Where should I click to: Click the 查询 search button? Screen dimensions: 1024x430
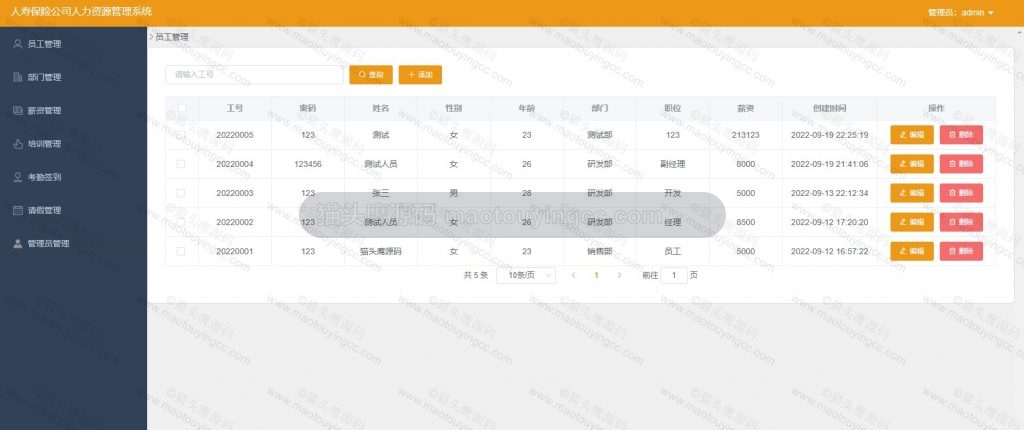(371, 74)
